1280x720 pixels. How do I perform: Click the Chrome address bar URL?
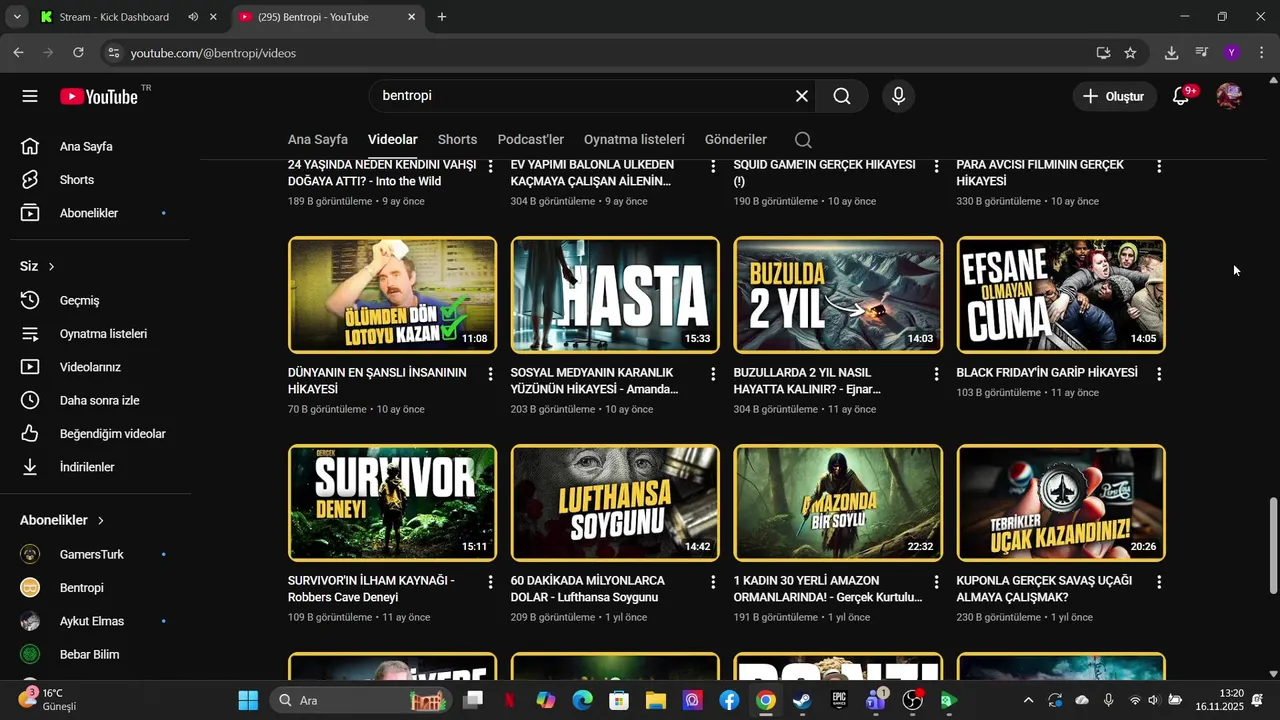[x=213, y=53]
